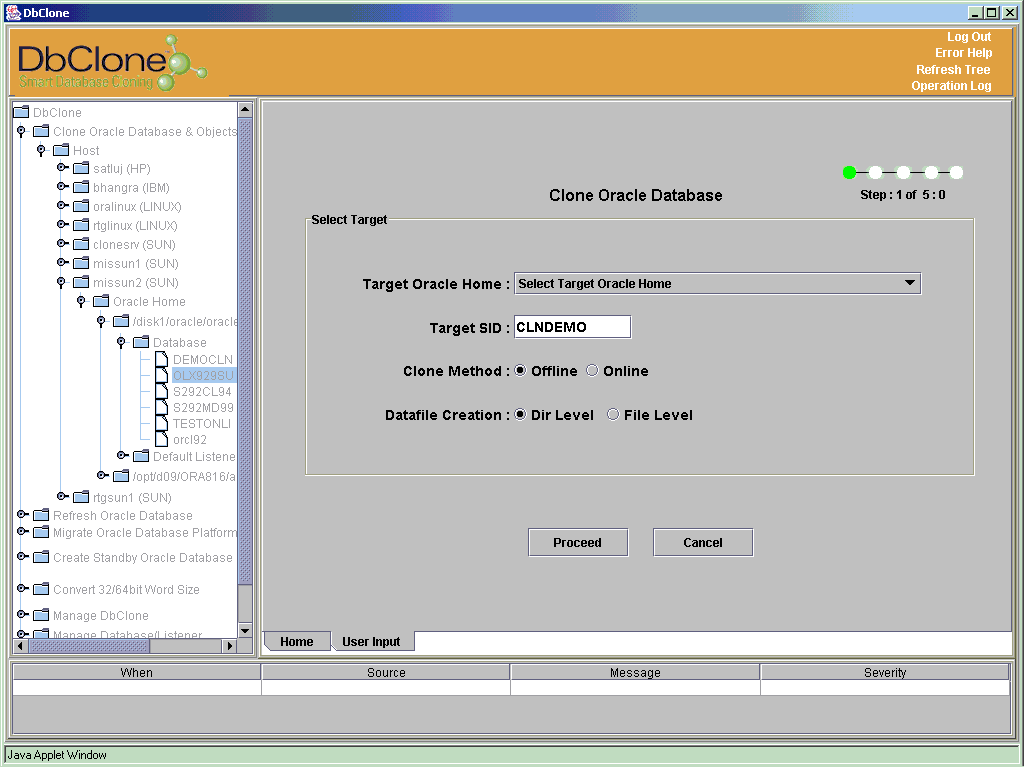This screenshot has width=1024, height=768.
Task: Switch to the Home tab
Action: (x=296, y=641)
